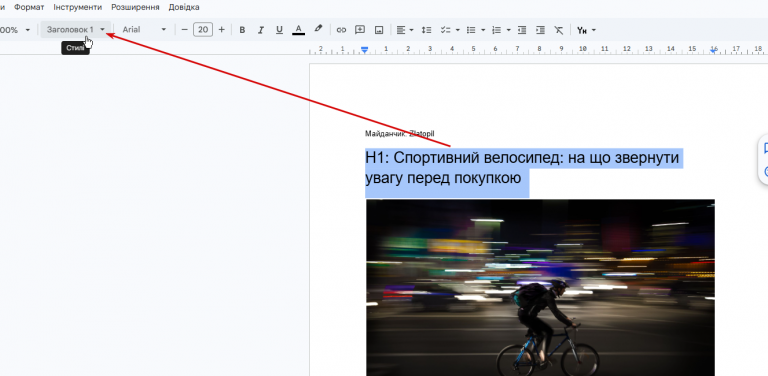The height and width of the screenshot is (376, 768).
Task: Increase the indent
Action: tap(540, 30)
